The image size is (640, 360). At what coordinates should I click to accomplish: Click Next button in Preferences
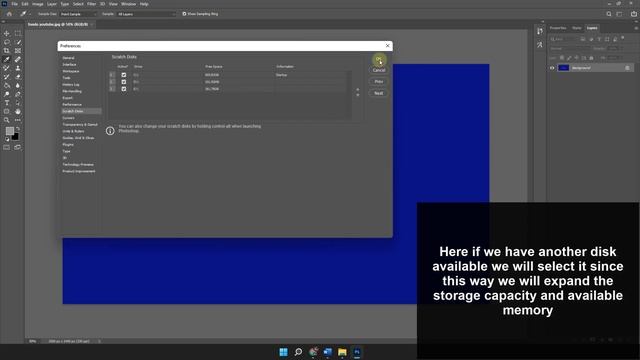point(379,93)
